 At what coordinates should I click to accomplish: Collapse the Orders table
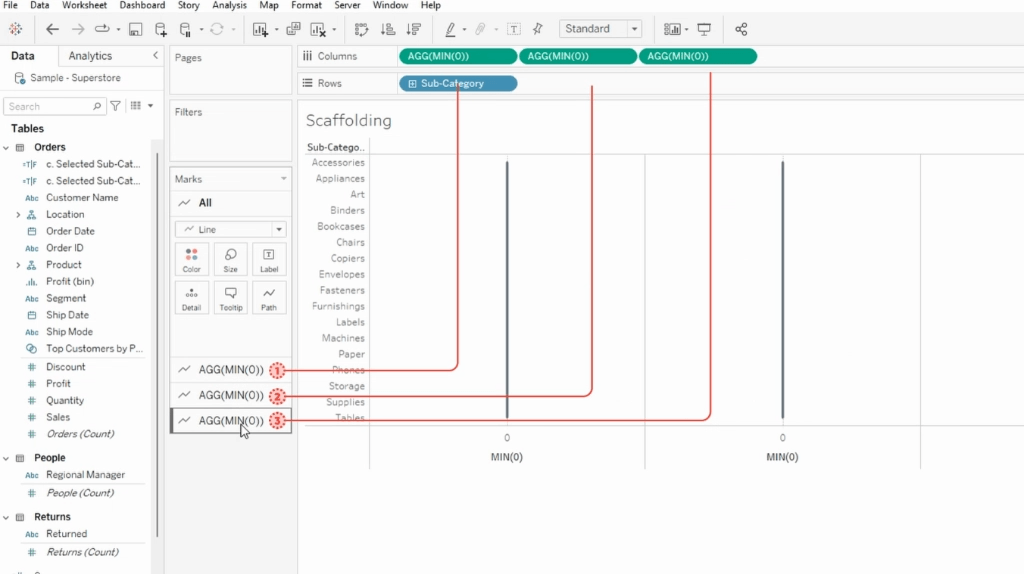(x=6, y=147)
